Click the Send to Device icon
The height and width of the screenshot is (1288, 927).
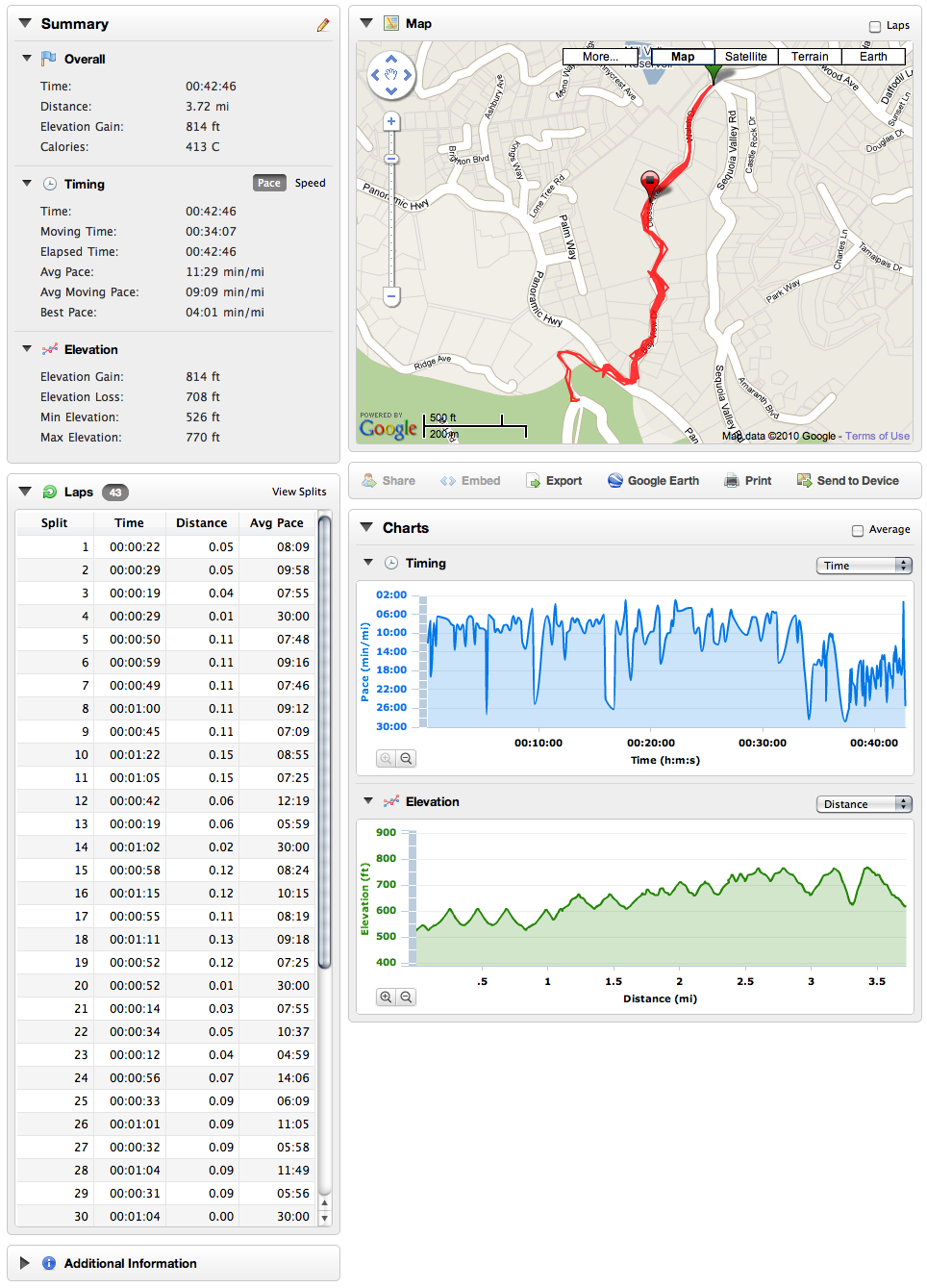click(804, 481)
